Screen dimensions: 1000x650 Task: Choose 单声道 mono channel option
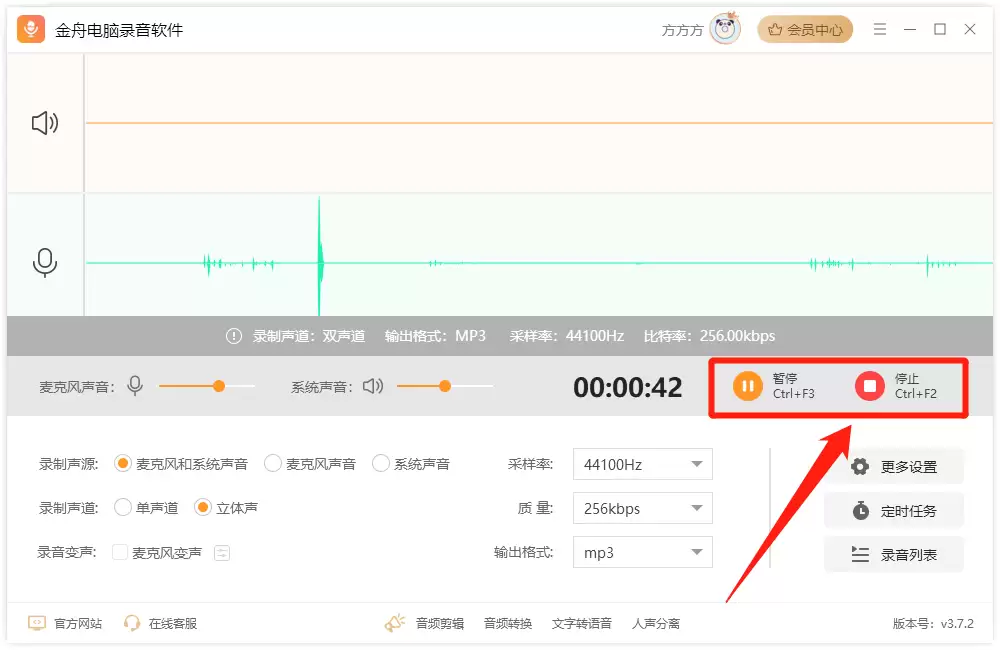122,508
